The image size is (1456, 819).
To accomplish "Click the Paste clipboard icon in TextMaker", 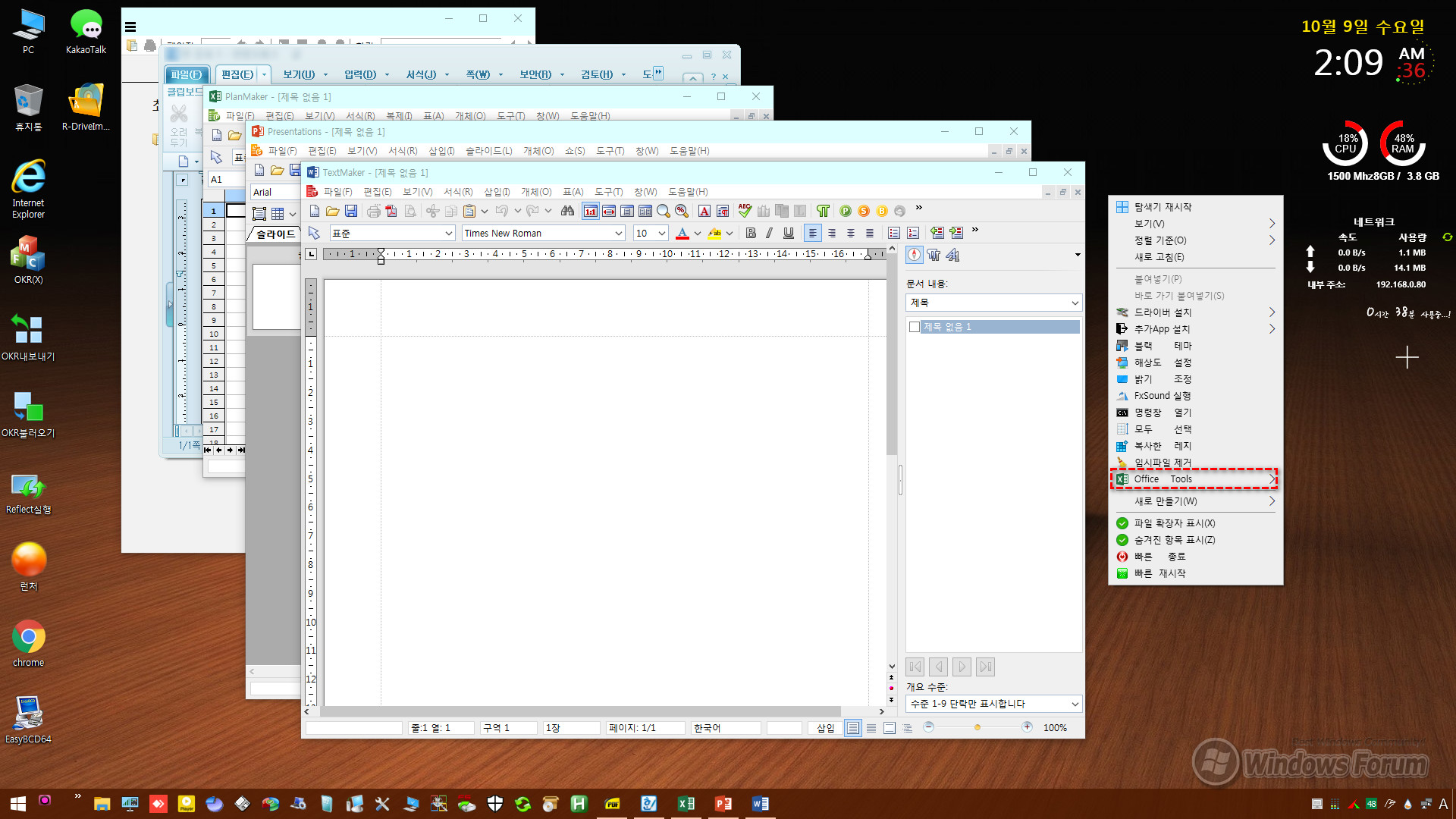I will 469,211.
